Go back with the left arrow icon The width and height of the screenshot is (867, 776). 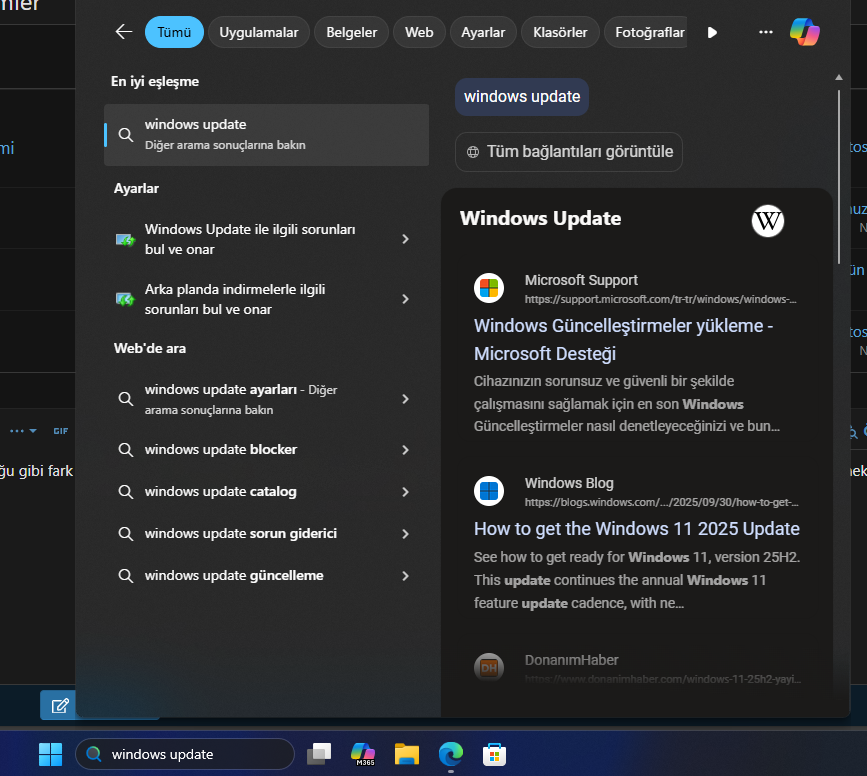point(124,32)
